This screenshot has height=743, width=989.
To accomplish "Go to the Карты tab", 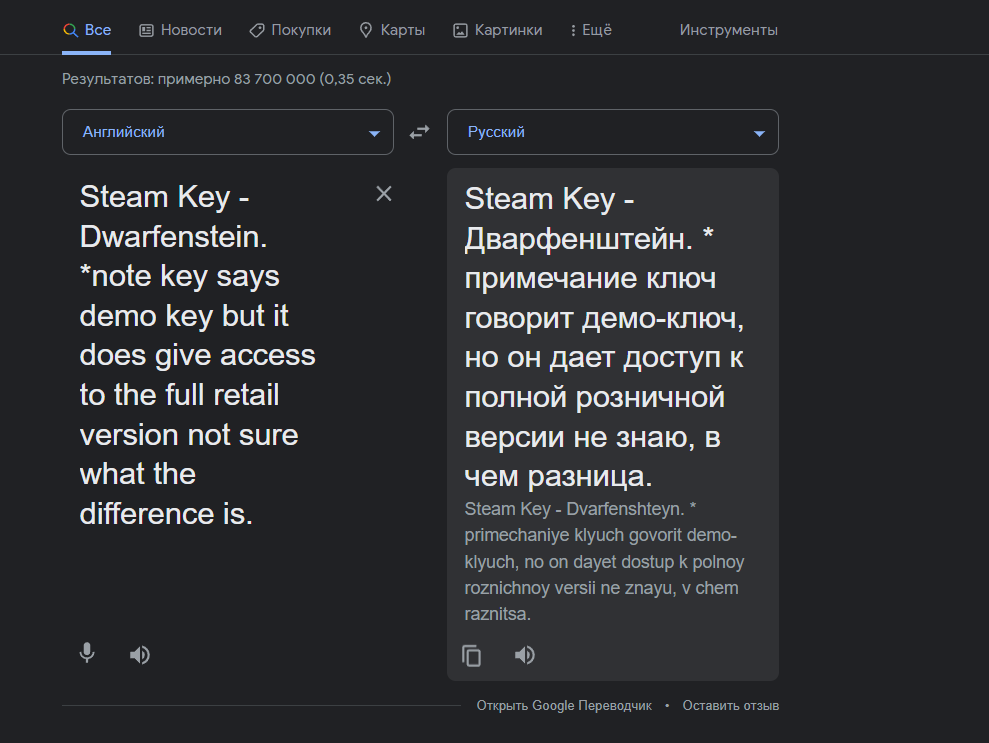I will click(x=392, y=30).
